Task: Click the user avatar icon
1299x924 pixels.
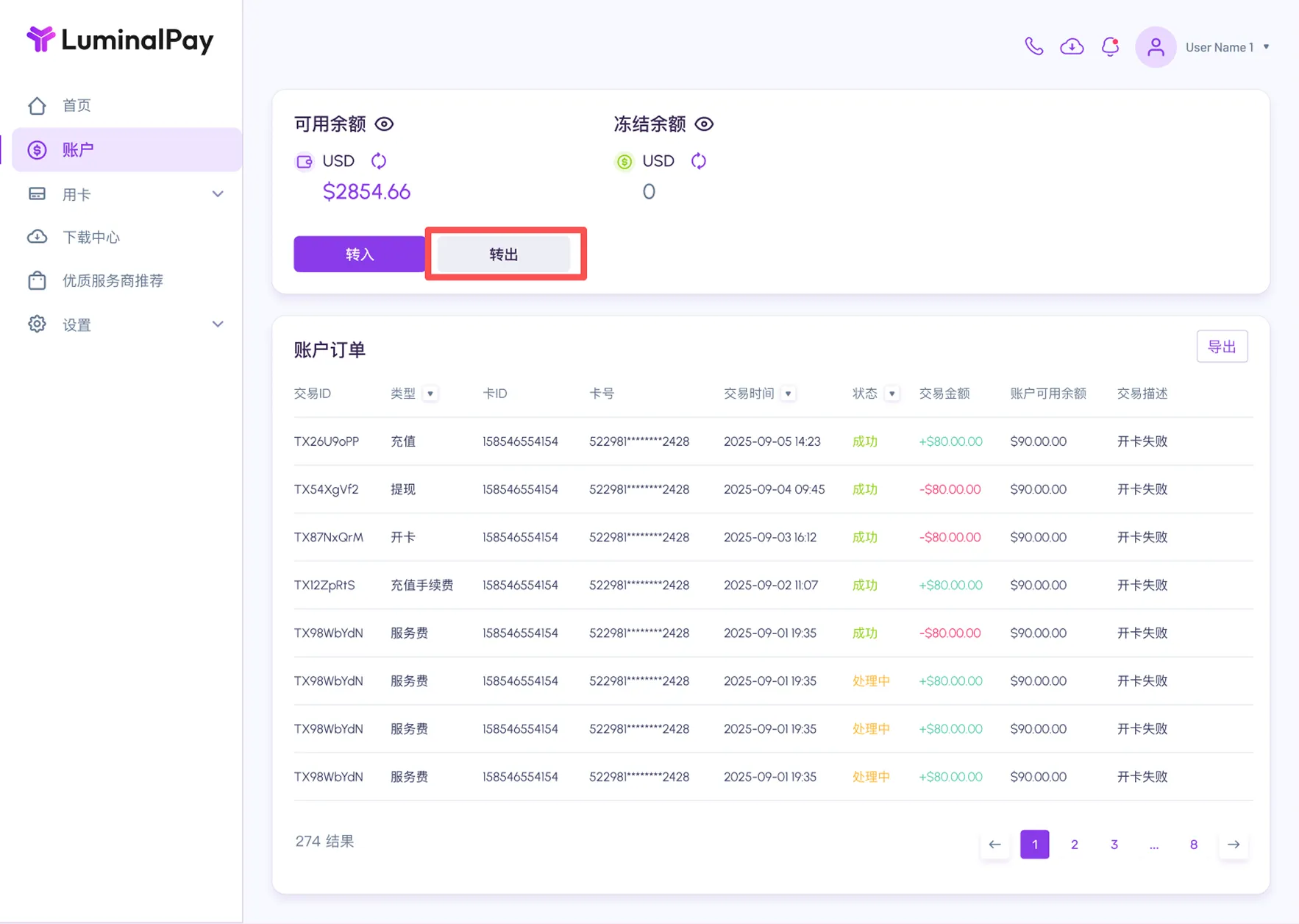Action: pos(1156,47)
